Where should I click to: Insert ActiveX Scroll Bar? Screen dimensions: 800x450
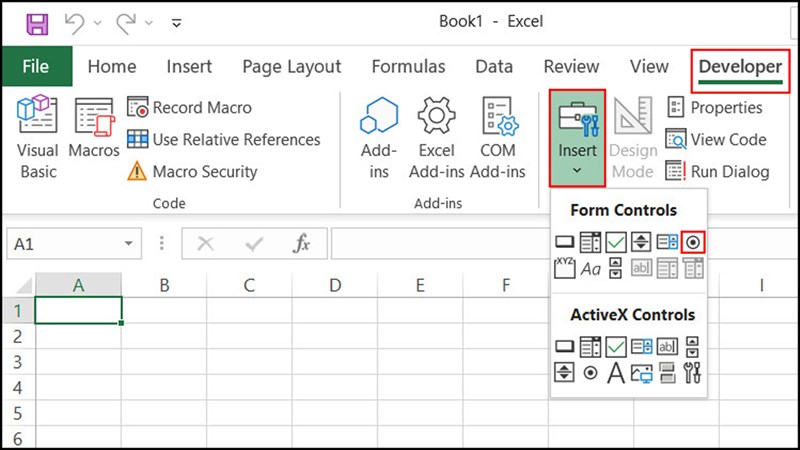[x=692, y=347]
